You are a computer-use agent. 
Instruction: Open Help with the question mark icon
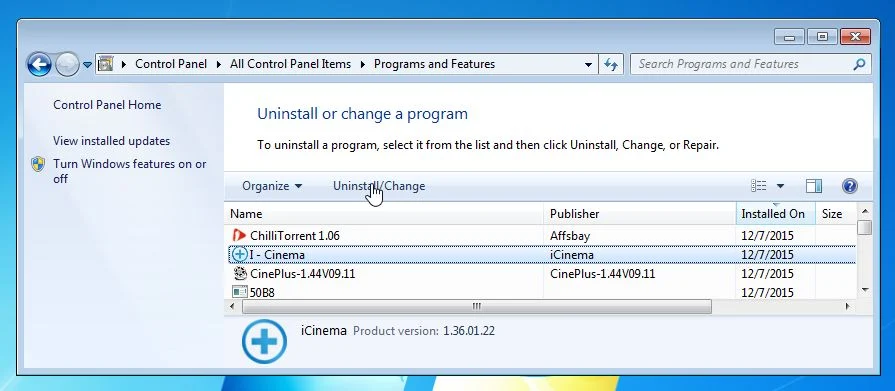pyautogui.click(x=849, y=186)
